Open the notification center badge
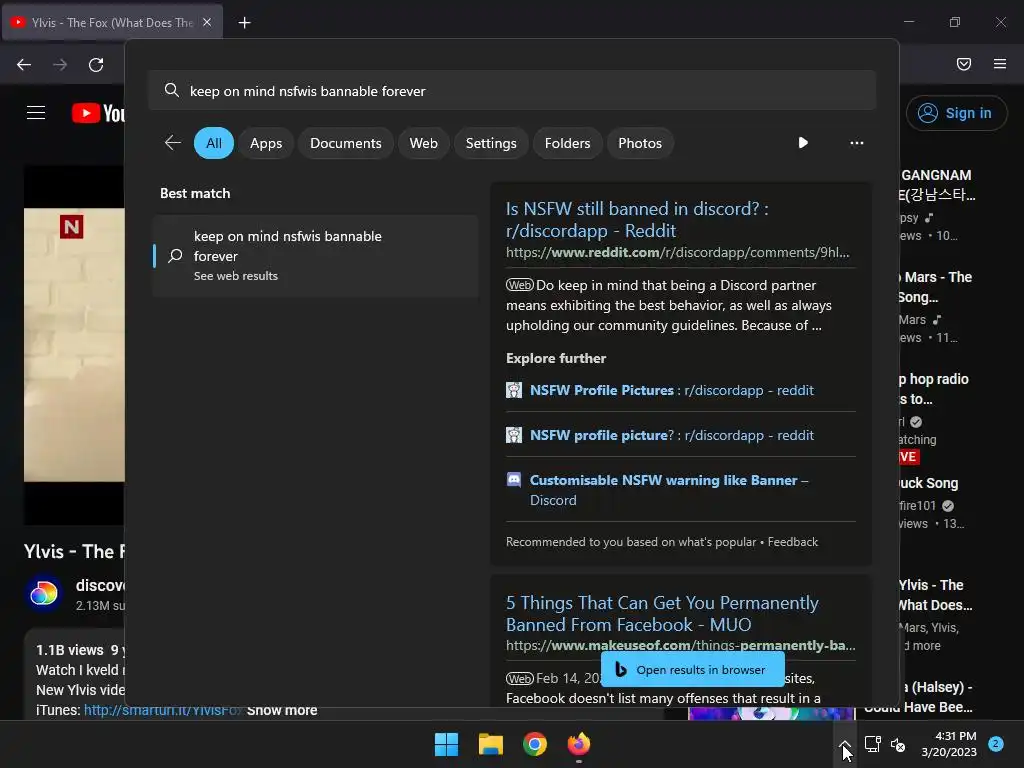This screenshot has width=1024, height=768. pyautogui.click(x=995, y=744)
